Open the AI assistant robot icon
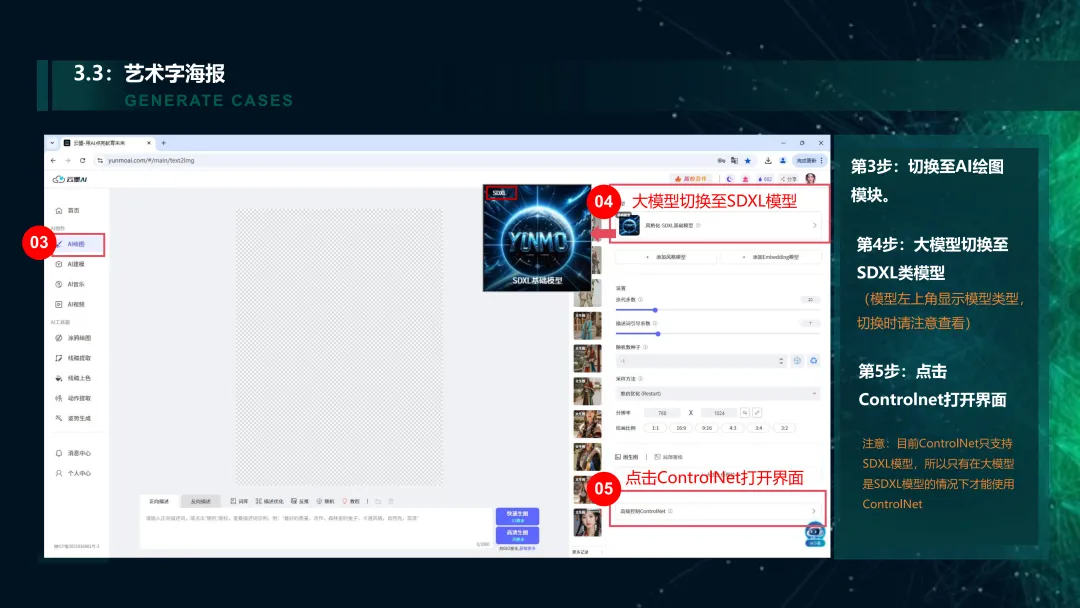This screenshot has height=608, width=1080. [x=815, y=534]
